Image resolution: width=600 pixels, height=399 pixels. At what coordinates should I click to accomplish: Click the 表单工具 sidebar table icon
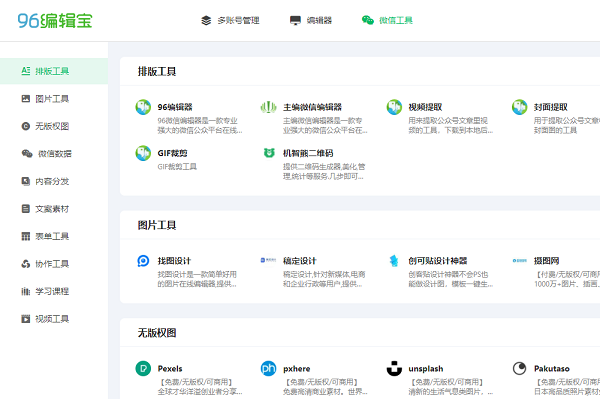click(26, 236)
